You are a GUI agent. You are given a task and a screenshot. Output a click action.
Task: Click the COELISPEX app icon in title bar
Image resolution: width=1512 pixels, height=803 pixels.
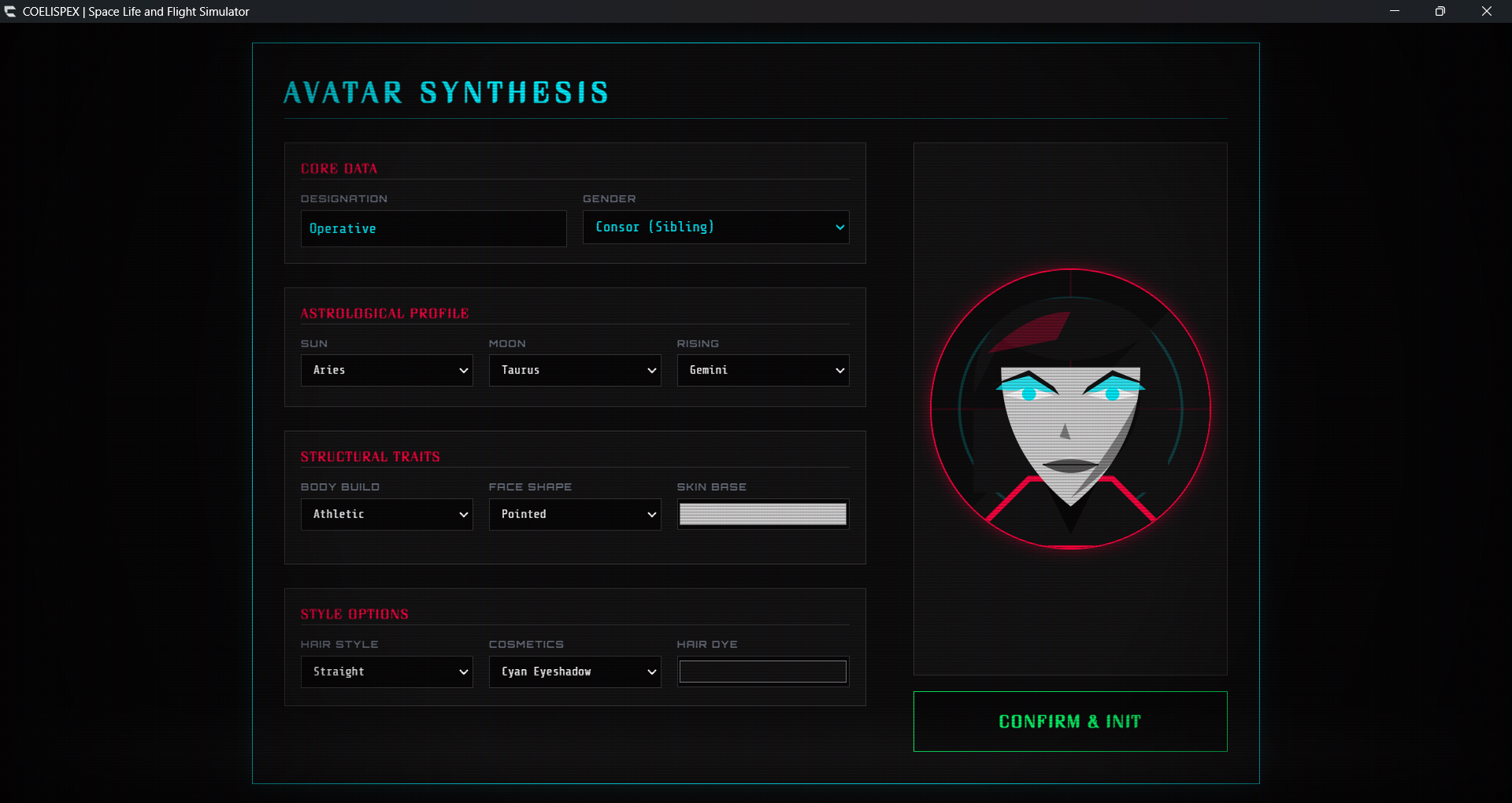click(10, 12)
